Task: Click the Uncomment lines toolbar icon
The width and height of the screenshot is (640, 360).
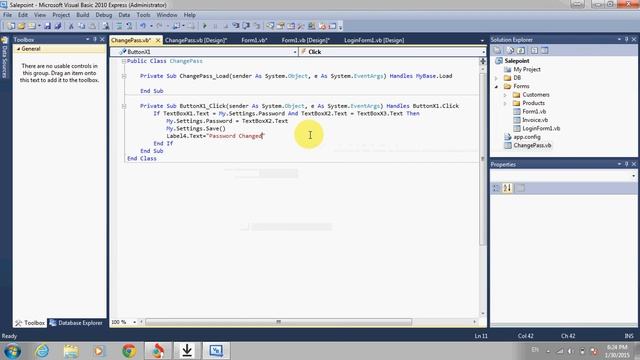Action: pyautogui.click(x=129, y=26)
